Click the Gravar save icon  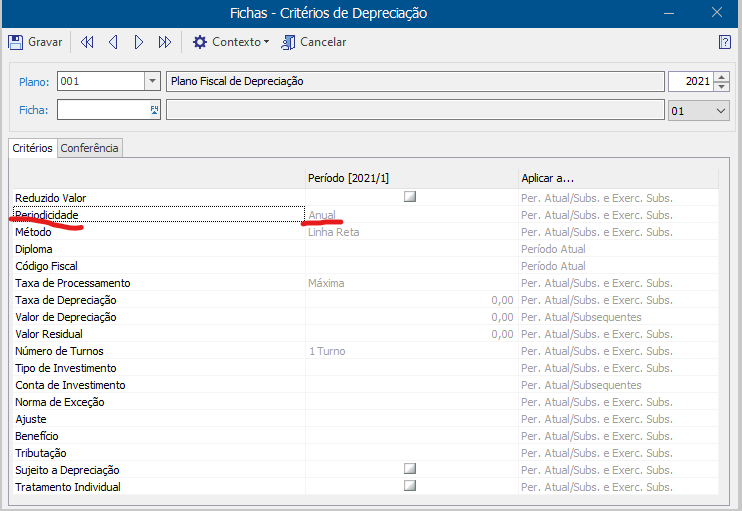pos(16,42)
